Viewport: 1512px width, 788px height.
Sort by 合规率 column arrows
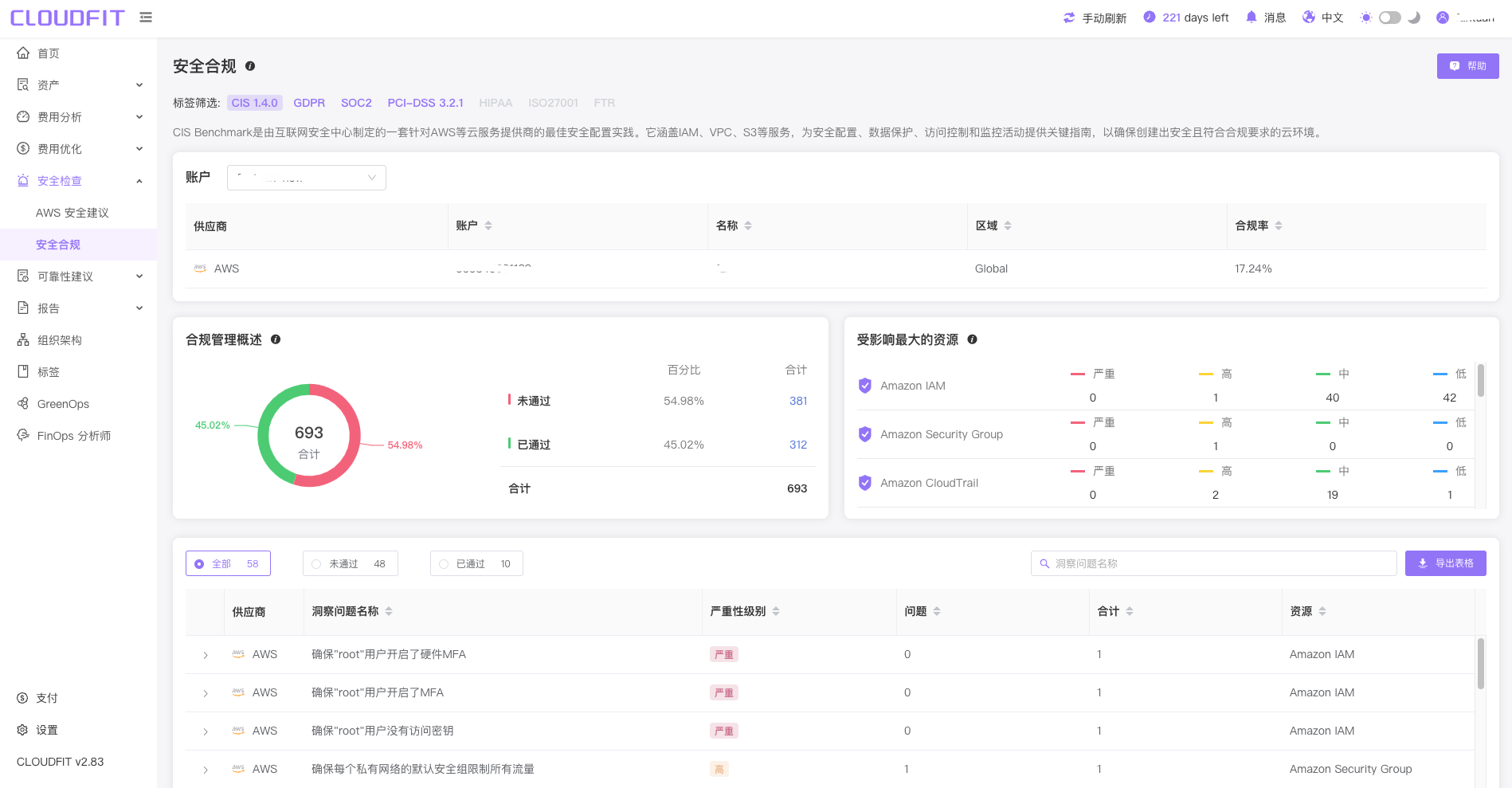coord(1279,225)
